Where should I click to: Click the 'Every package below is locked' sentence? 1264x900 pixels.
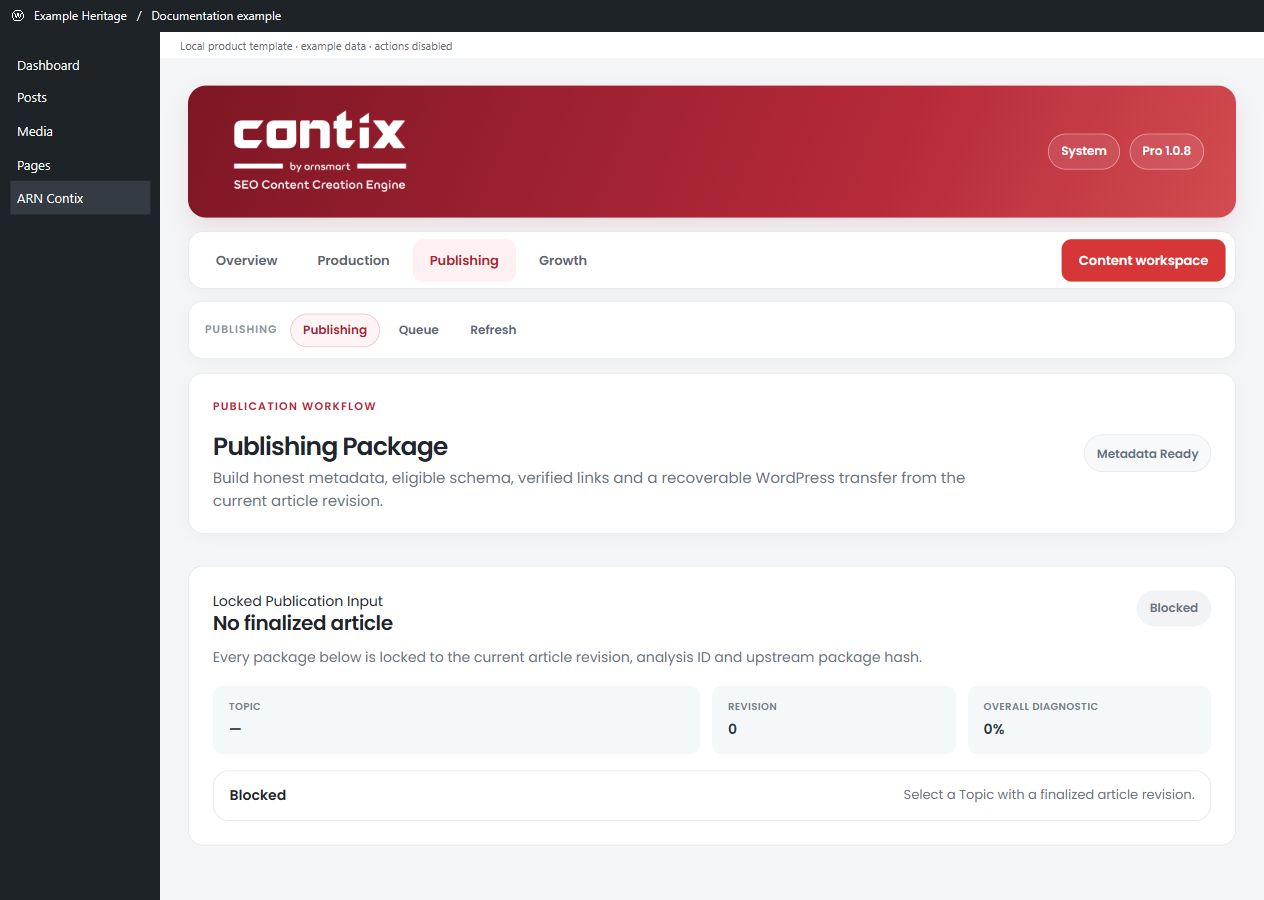[x=567, y=657]
